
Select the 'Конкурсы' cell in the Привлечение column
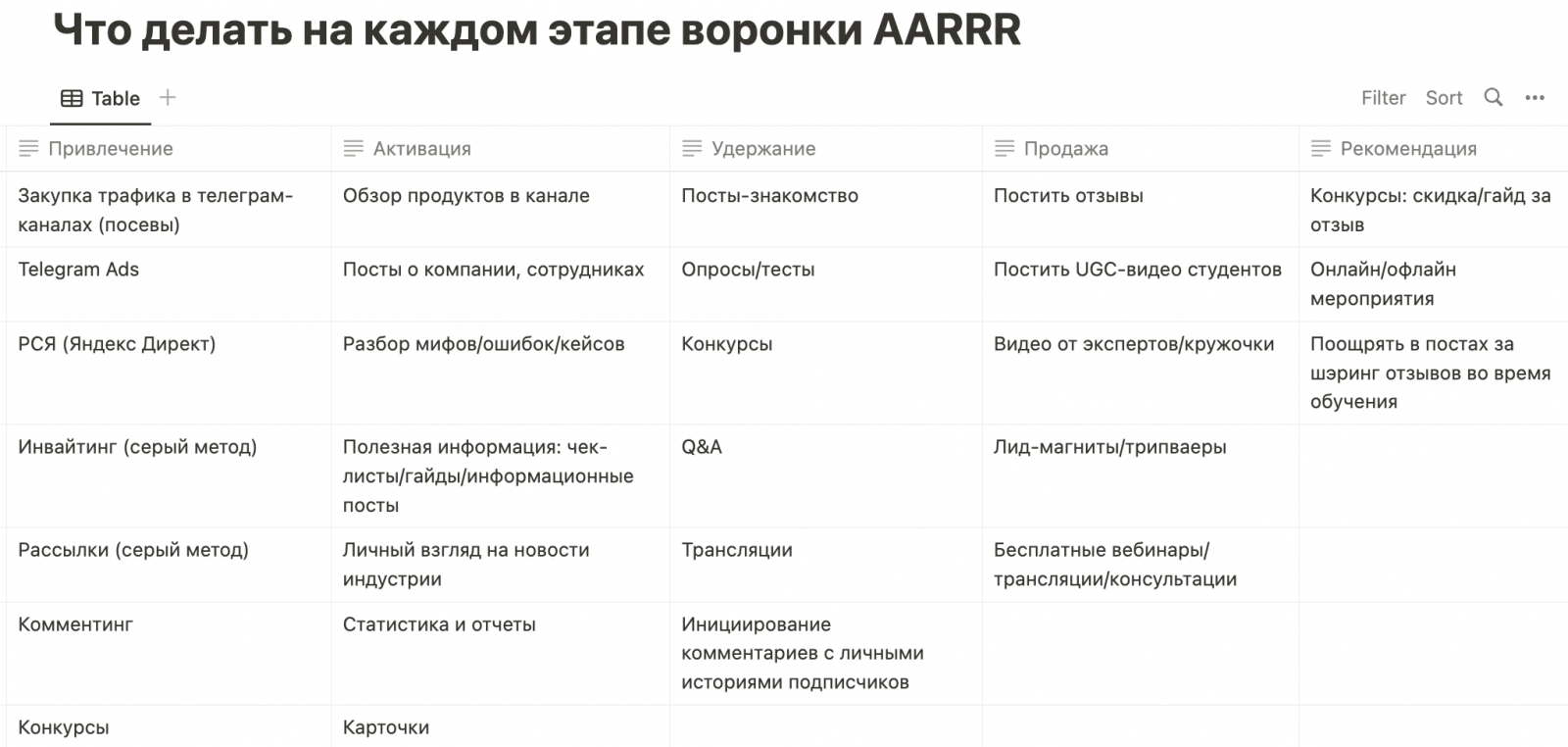click(169, 726)
